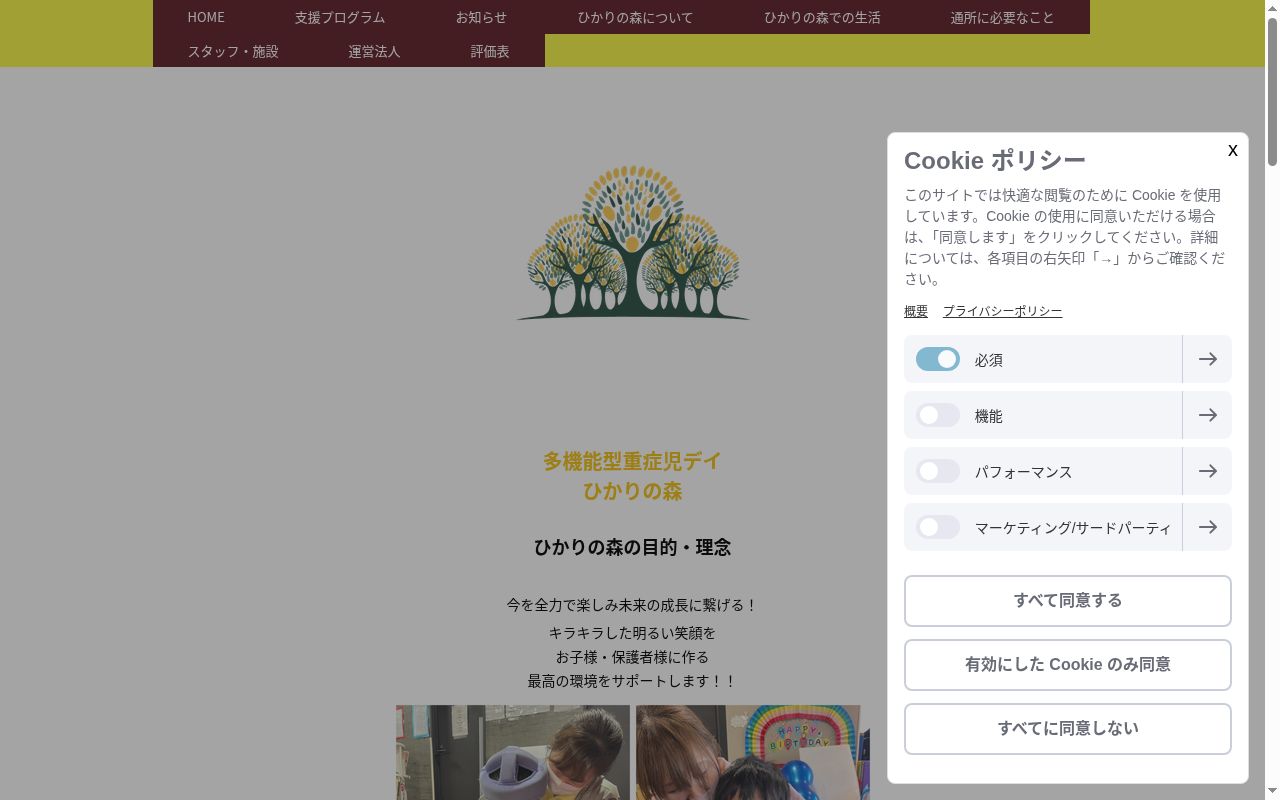Click the すべて同意する button
The width and height of the screenshot is (1280, 800).
(1068, 601)
